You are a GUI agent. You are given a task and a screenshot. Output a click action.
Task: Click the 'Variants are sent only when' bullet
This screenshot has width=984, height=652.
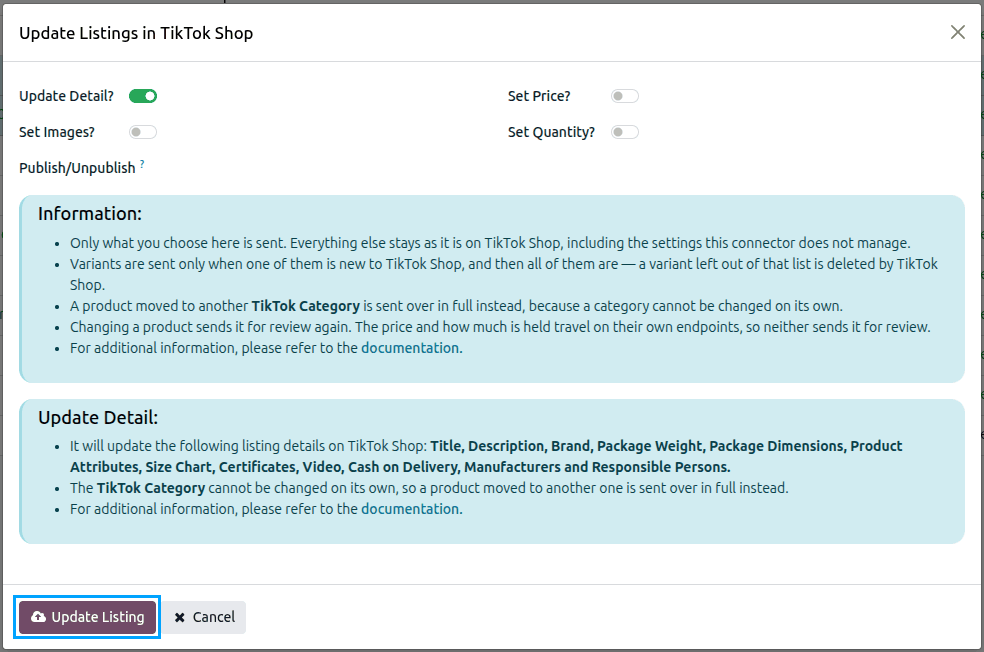point(504,274)
